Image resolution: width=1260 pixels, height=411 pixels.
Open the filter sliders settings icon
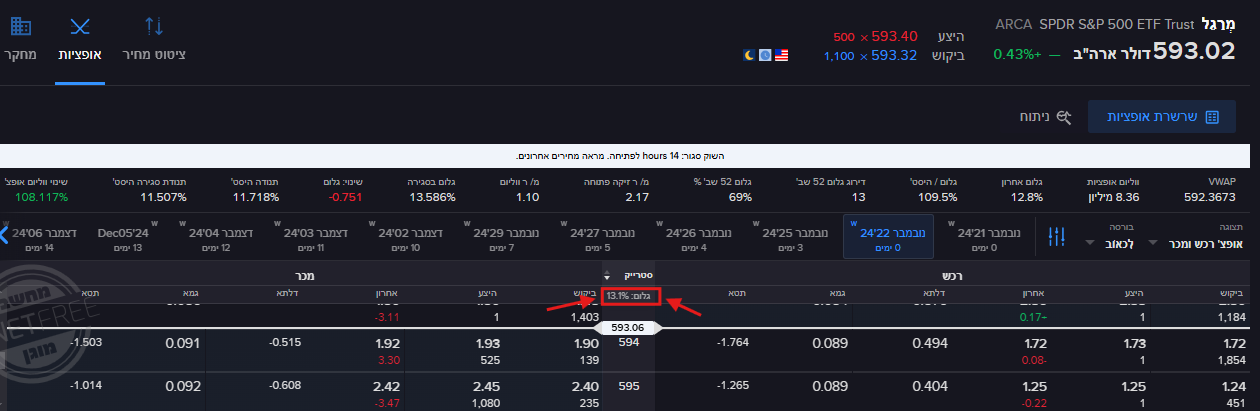pyautogui.click(x=1057, y=237)
